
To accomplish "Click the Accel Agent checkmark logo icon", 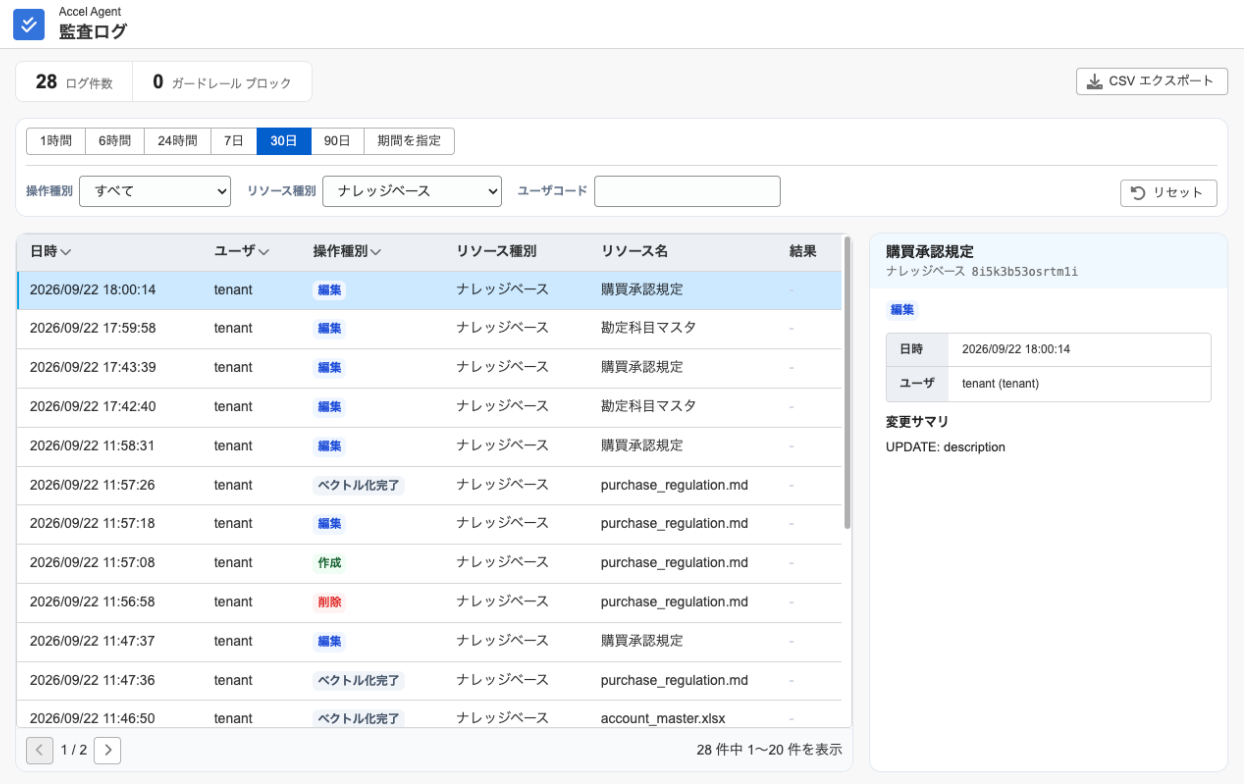I will pos(29,25).
